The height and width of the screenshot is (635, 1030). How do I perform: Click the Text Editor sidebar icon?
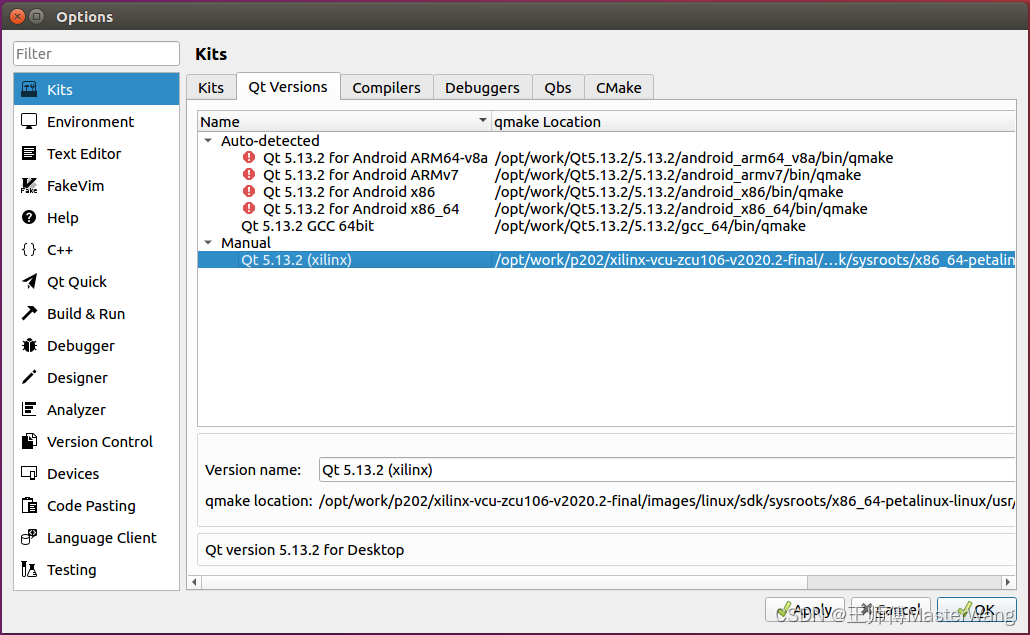pyautogui.click(x=29, y=154)
